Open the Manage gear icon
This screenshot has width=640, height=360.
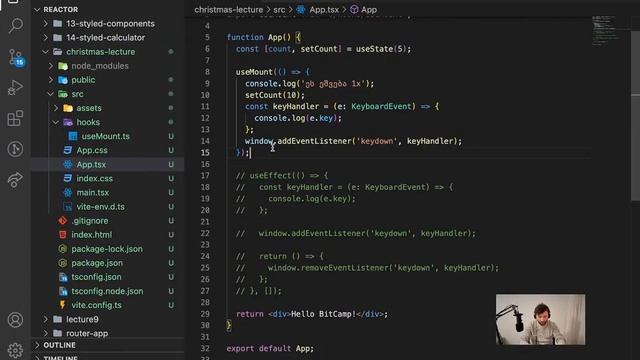click(x=15, y=350)
